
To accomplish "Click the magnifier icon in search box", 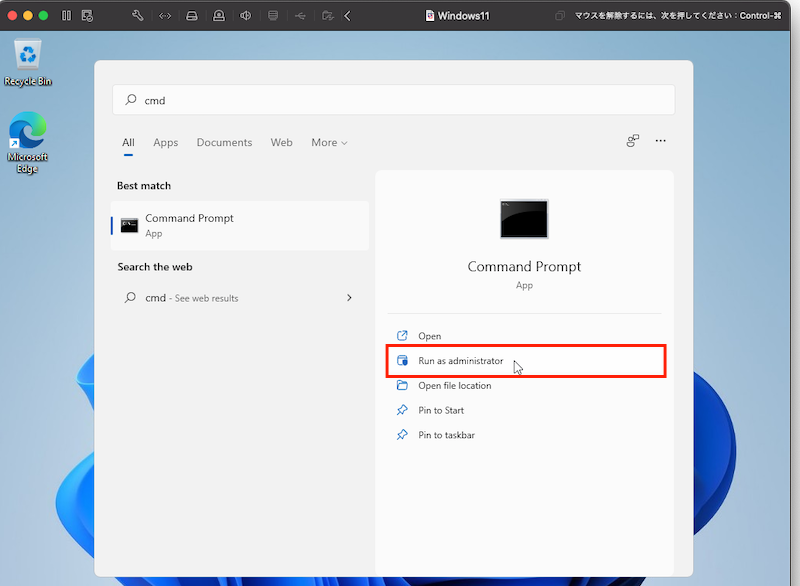I will [x=131, y=99].
